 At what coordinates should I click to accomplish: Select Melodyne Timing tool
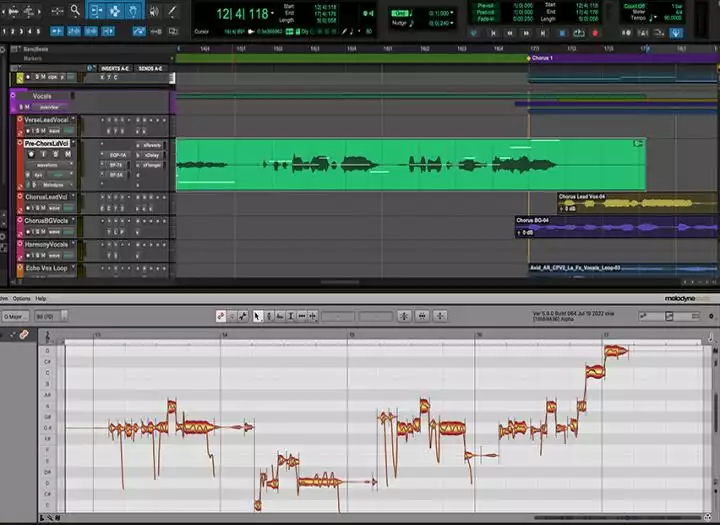pos(302,316)
